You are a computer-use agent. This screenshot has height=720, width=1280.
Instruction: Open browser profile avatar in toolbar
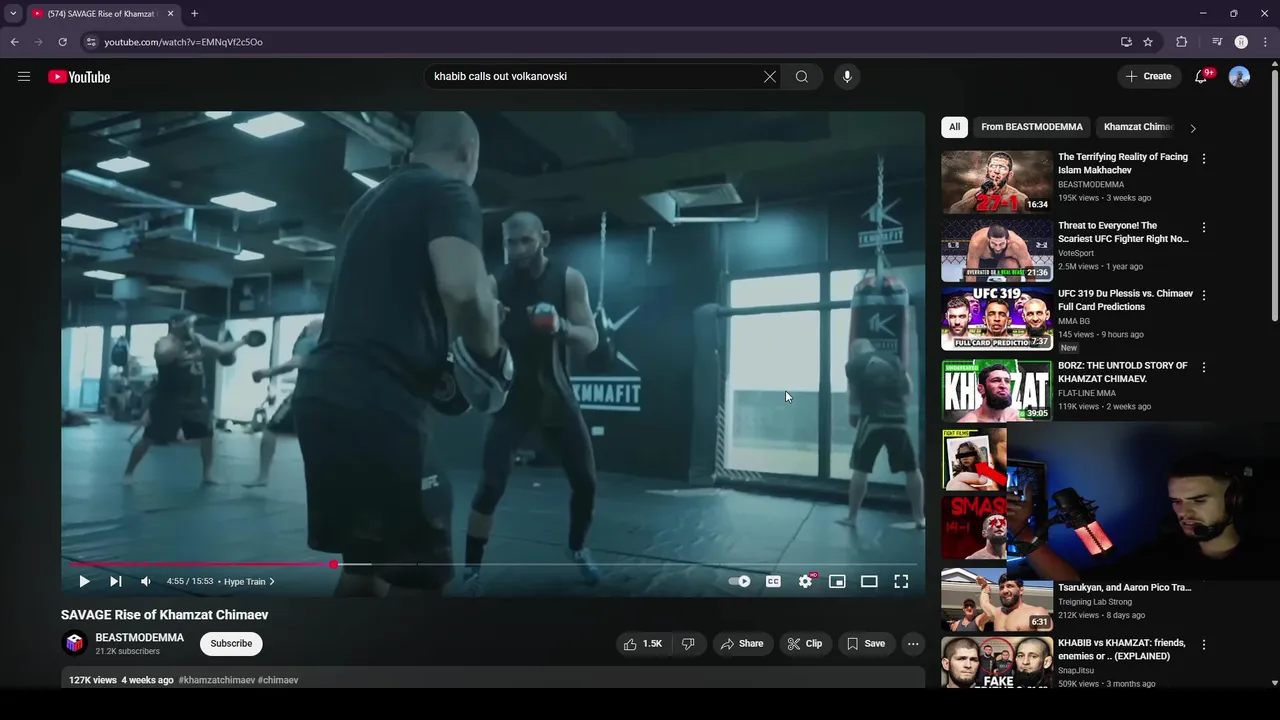click(x=1241, y=42)
